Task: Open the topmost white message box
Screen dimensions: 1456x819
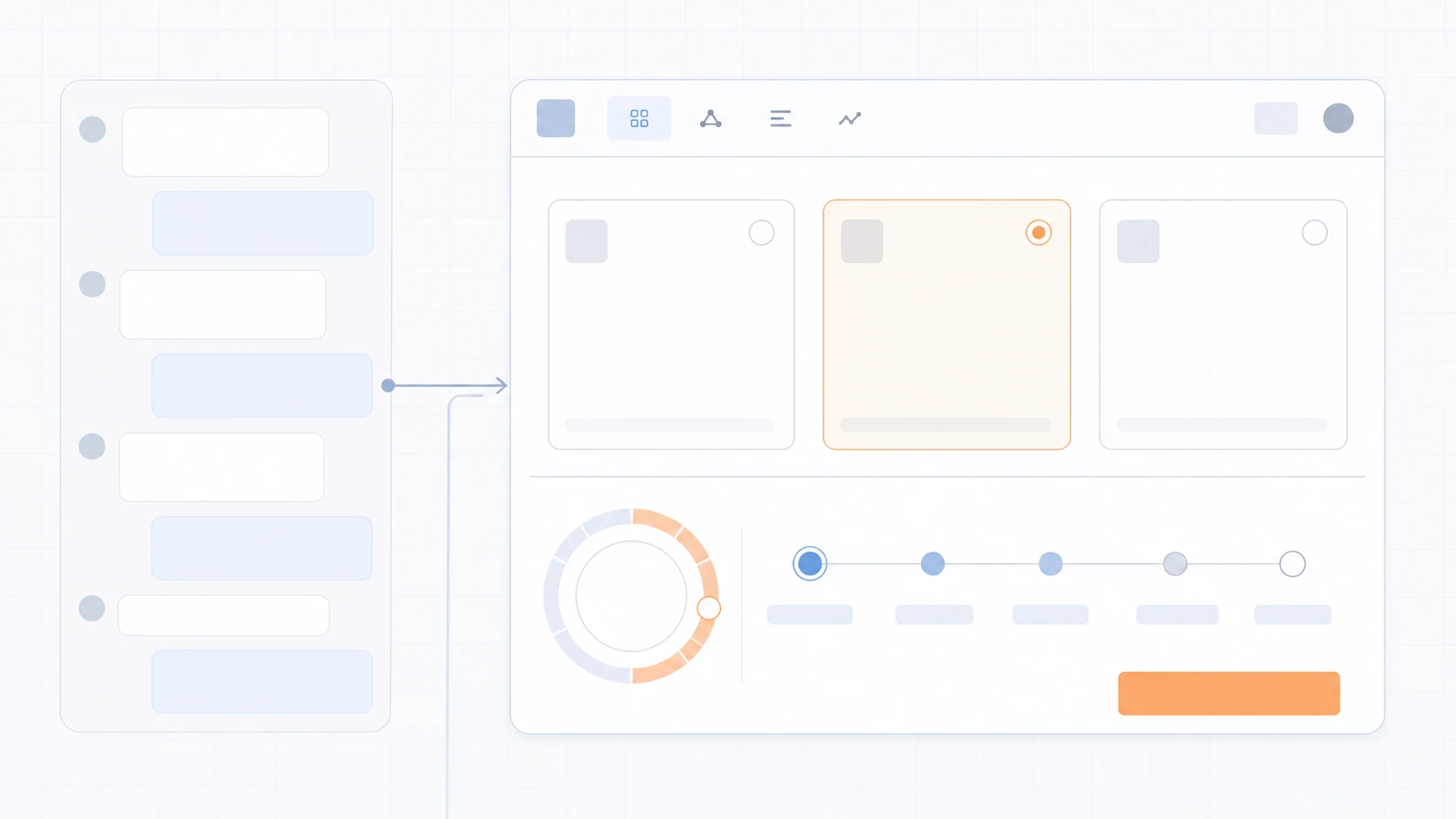Action: (x=226, y=142)
